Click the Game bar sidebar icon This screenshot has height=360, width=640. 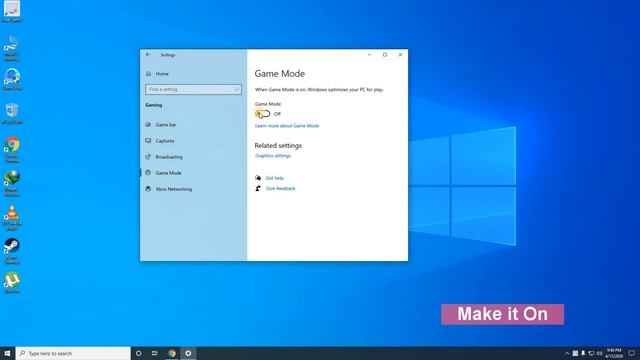pos(148,124)
